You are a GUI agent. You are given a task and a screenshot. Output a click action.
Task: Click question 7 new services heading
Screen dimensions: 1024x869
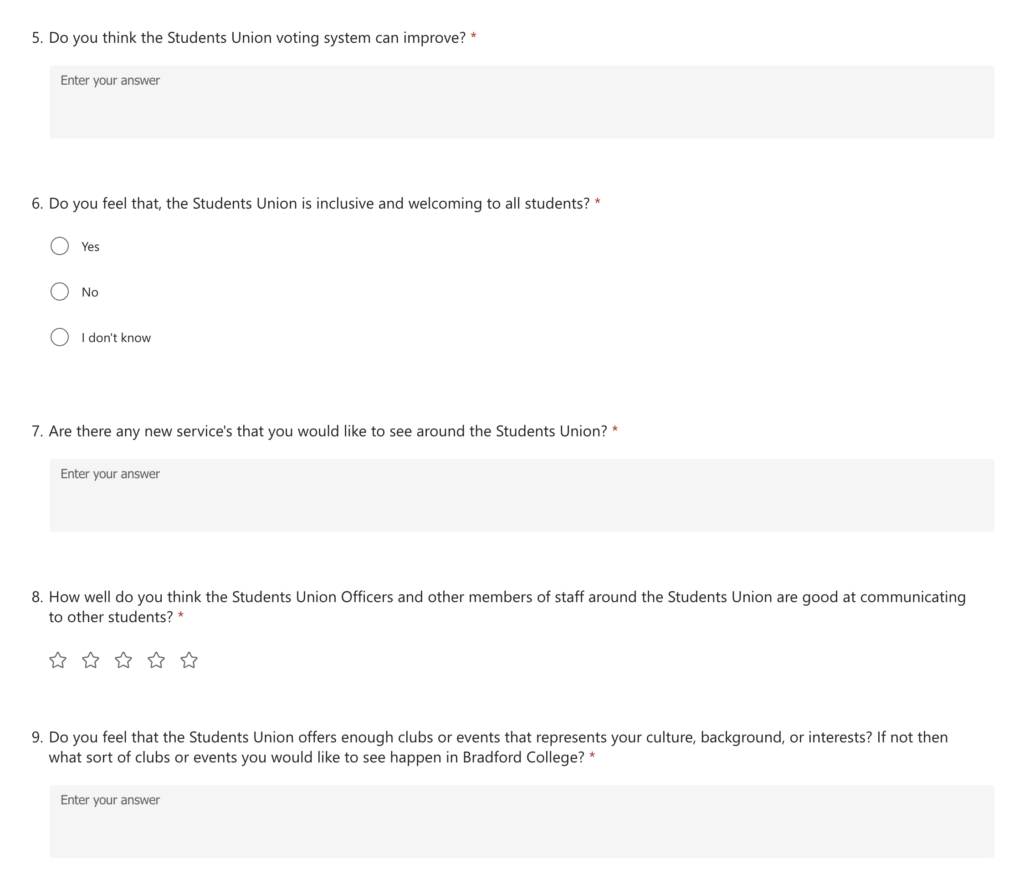tap(319, 432)
